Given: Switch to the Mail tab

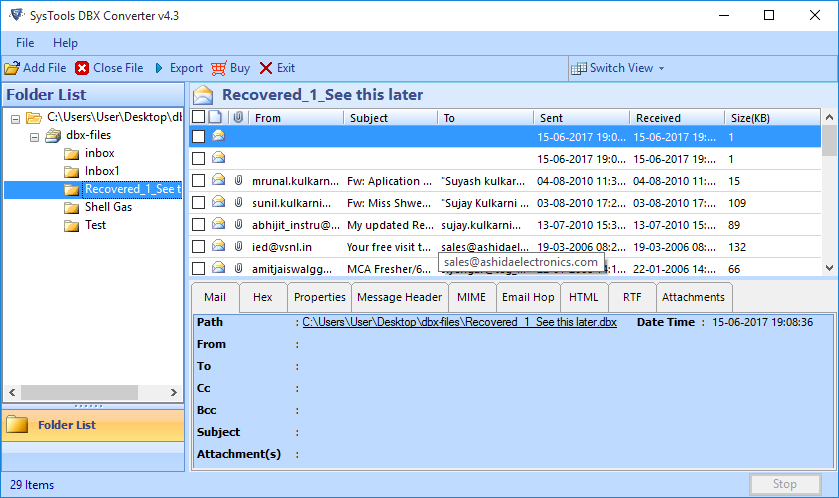Looking at the screenshot, I should [215, 297].
